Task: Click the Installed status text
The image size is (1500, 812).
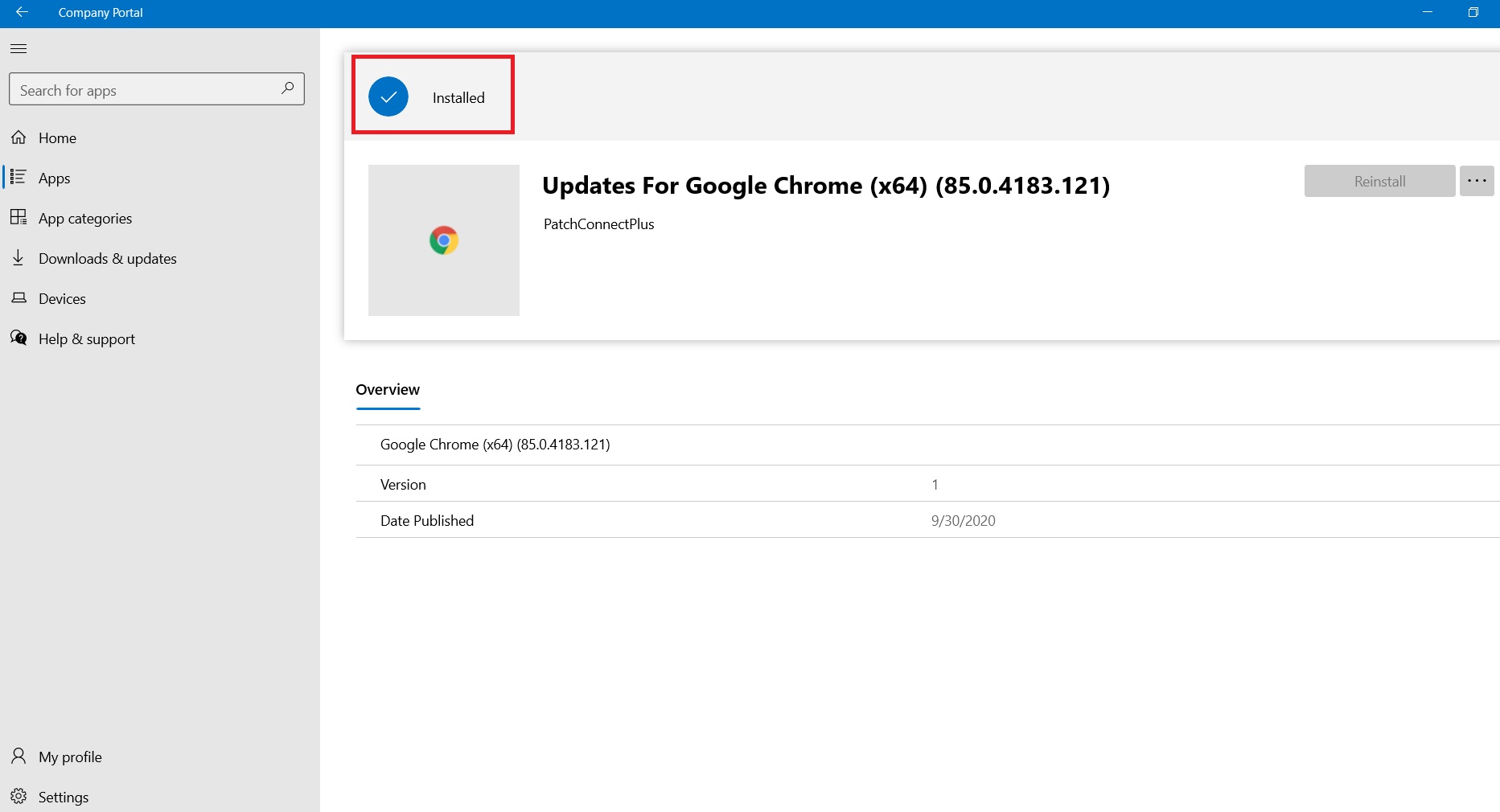Action: [458, 98]
